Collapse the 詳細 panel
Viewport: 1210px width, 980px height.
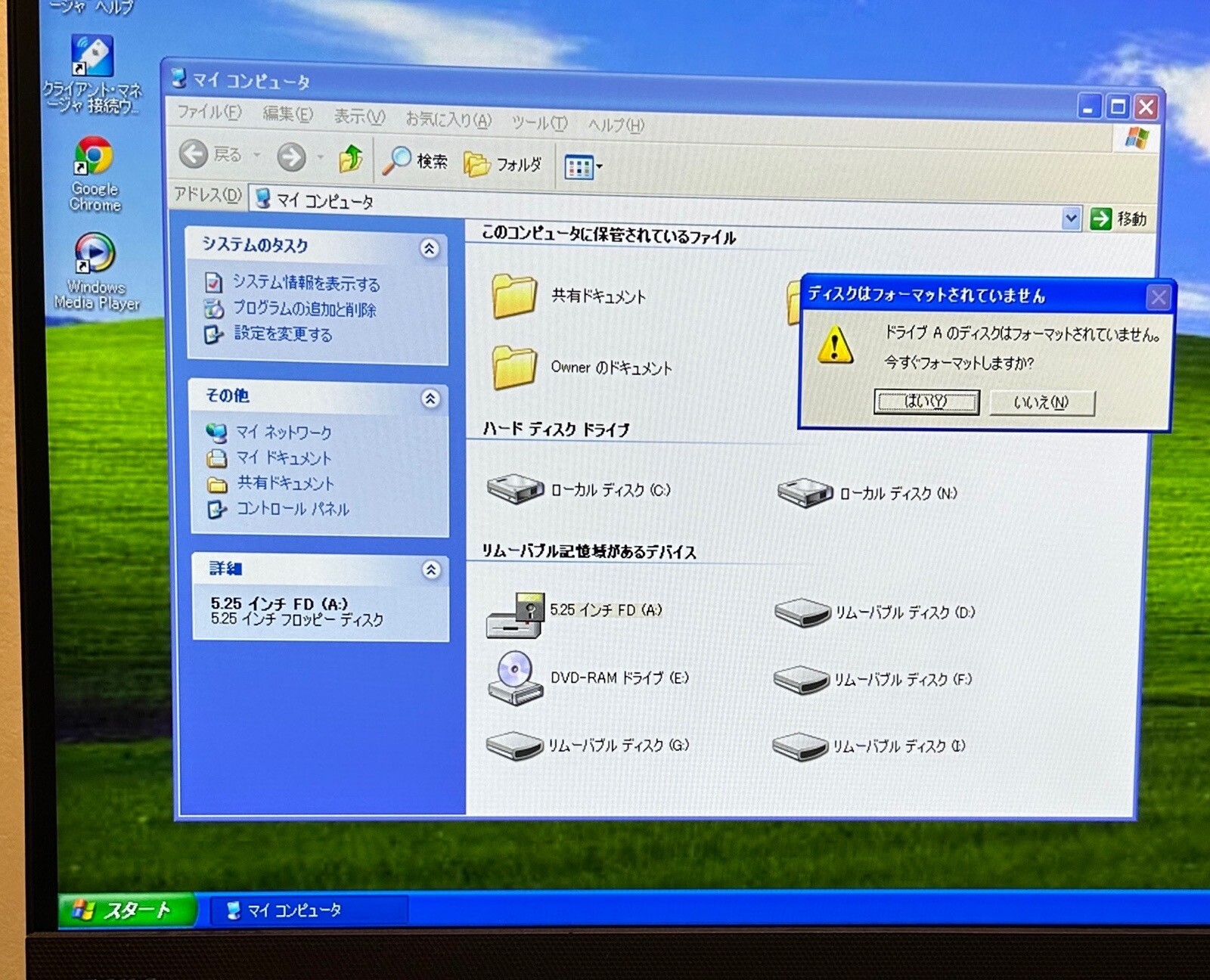click(431, 569)
